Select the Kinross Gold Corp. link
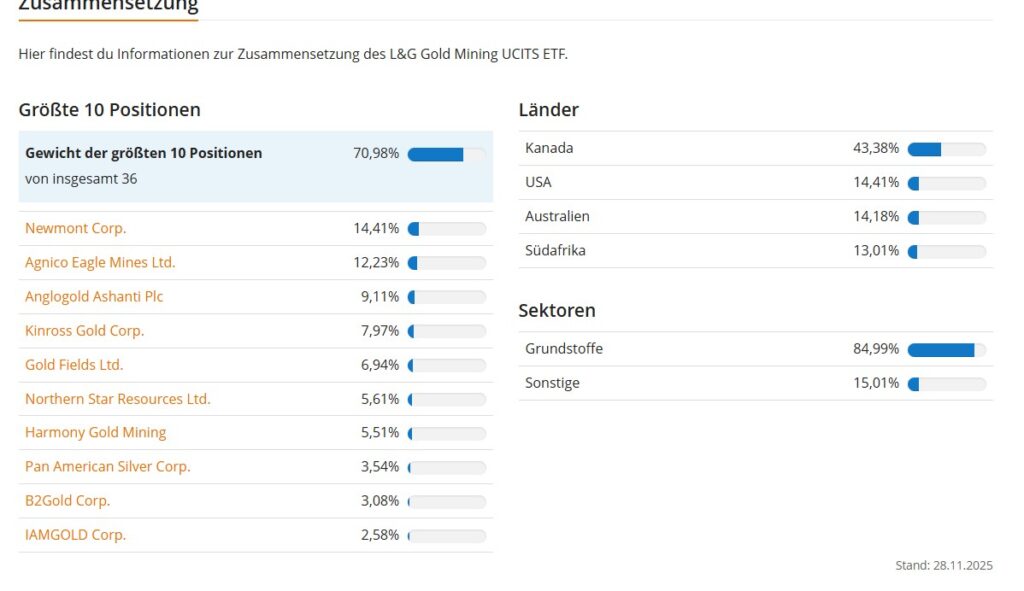 (85, 330)
